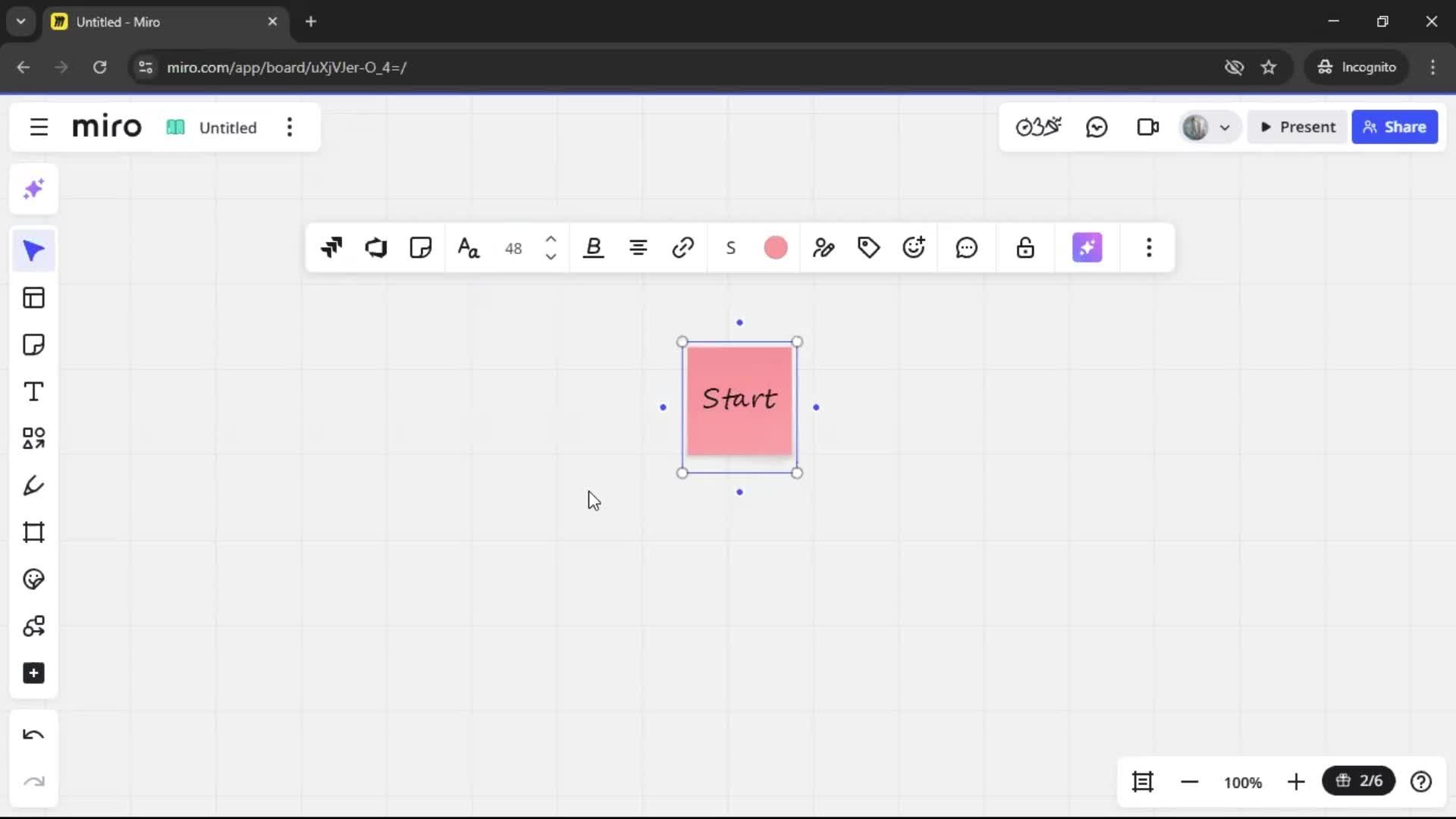This screenshot has height=819, width=1456.
Task: Open the Miro AI sparkle panel in sidebar
Action: point(33,189)
